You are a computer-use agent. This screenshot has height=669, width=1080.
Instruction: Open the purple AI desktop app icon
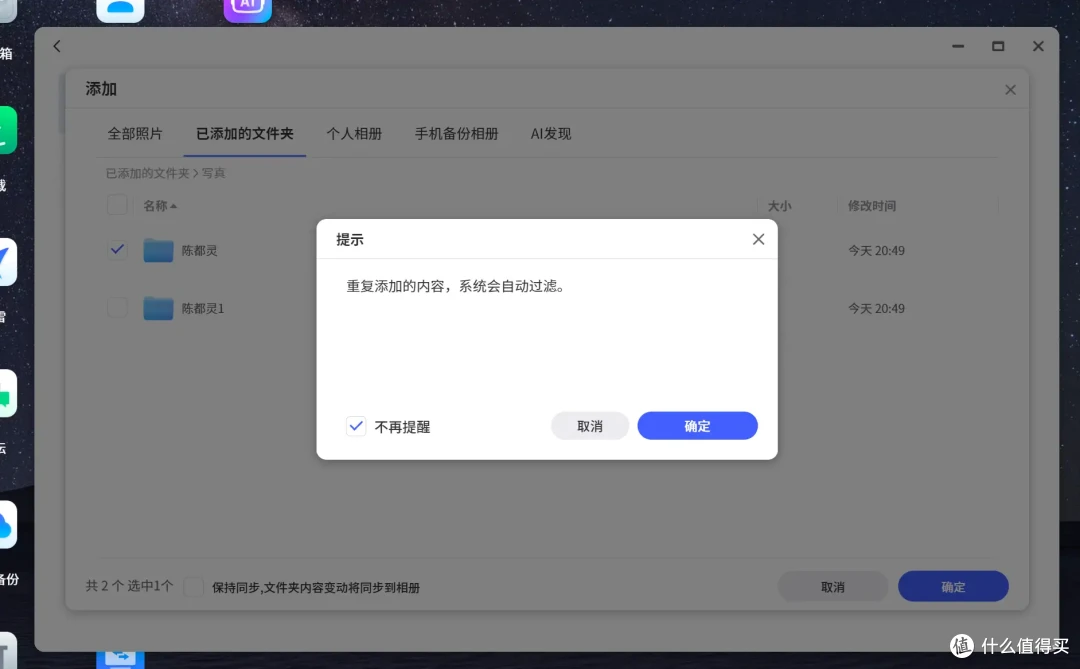(248, 8)
